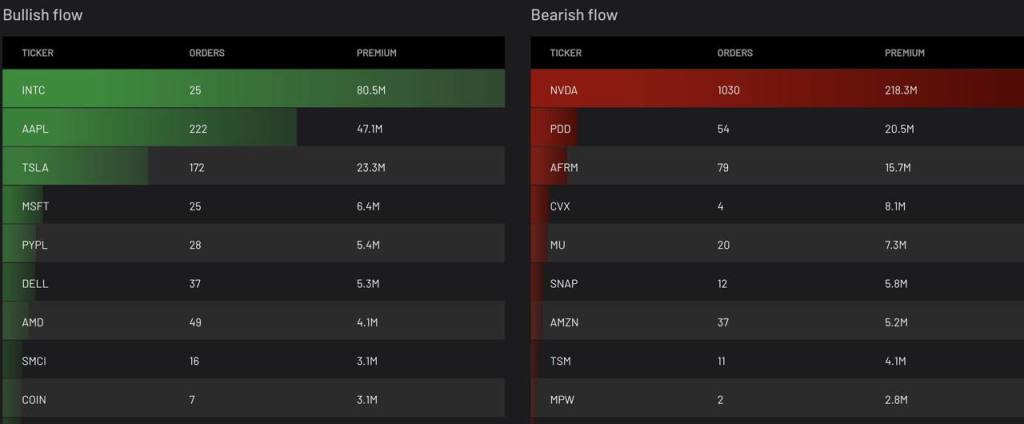
Task: Select the AAPL bullish flow row
Action: (35, 129)
